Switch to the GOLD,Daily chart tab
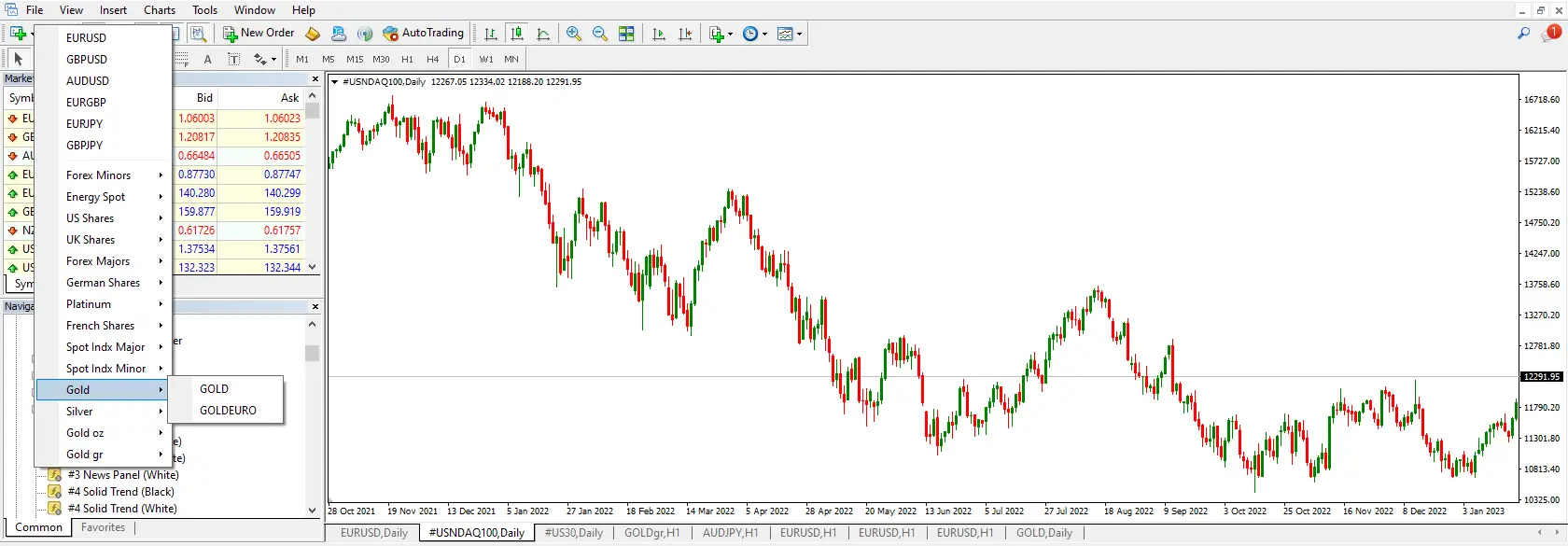 [x=1044, y=533]
